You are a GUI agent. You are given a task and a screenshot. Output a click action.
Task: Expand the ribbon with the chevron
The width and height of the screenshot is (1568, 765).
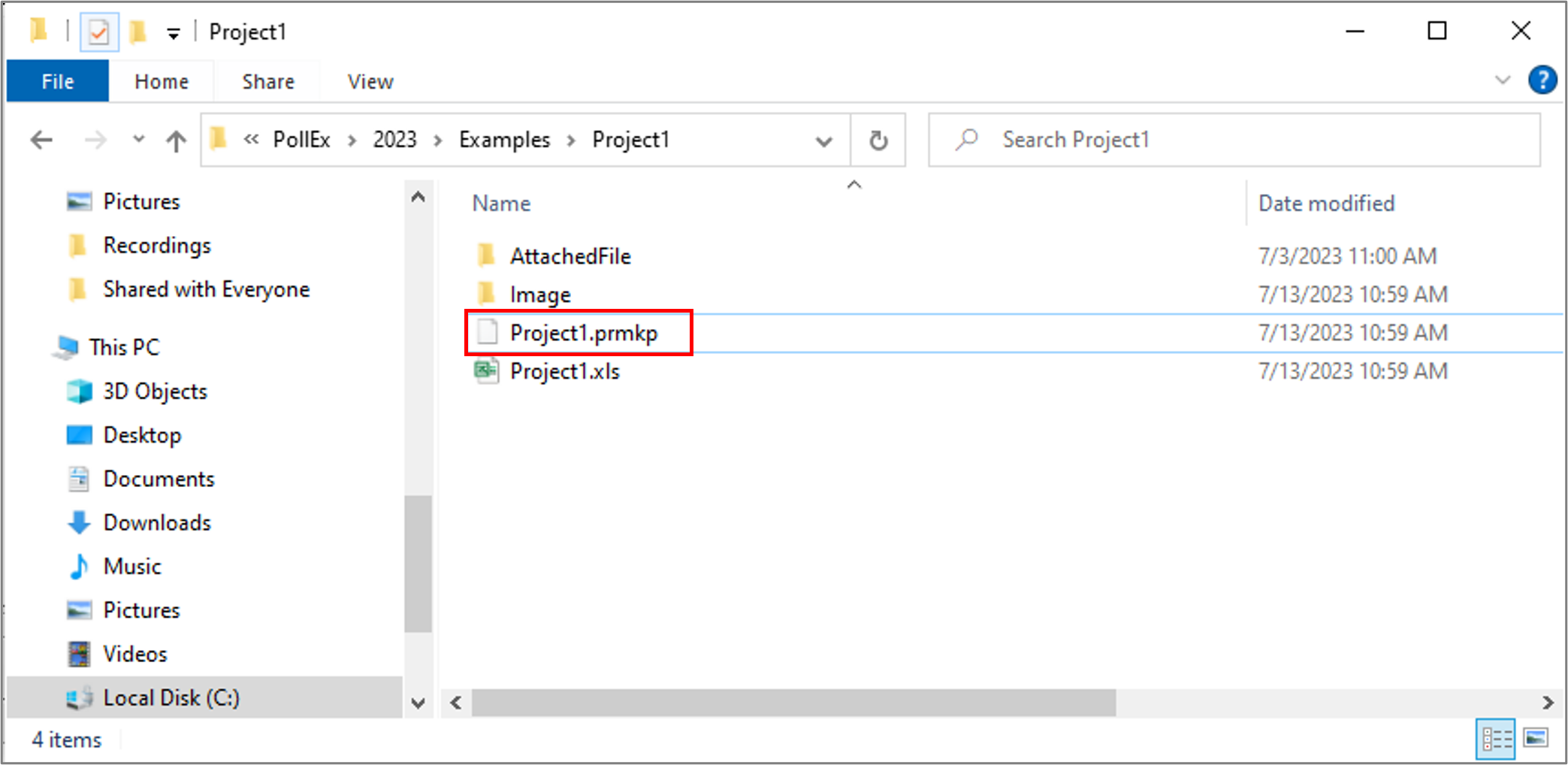tap(1502, 80)
